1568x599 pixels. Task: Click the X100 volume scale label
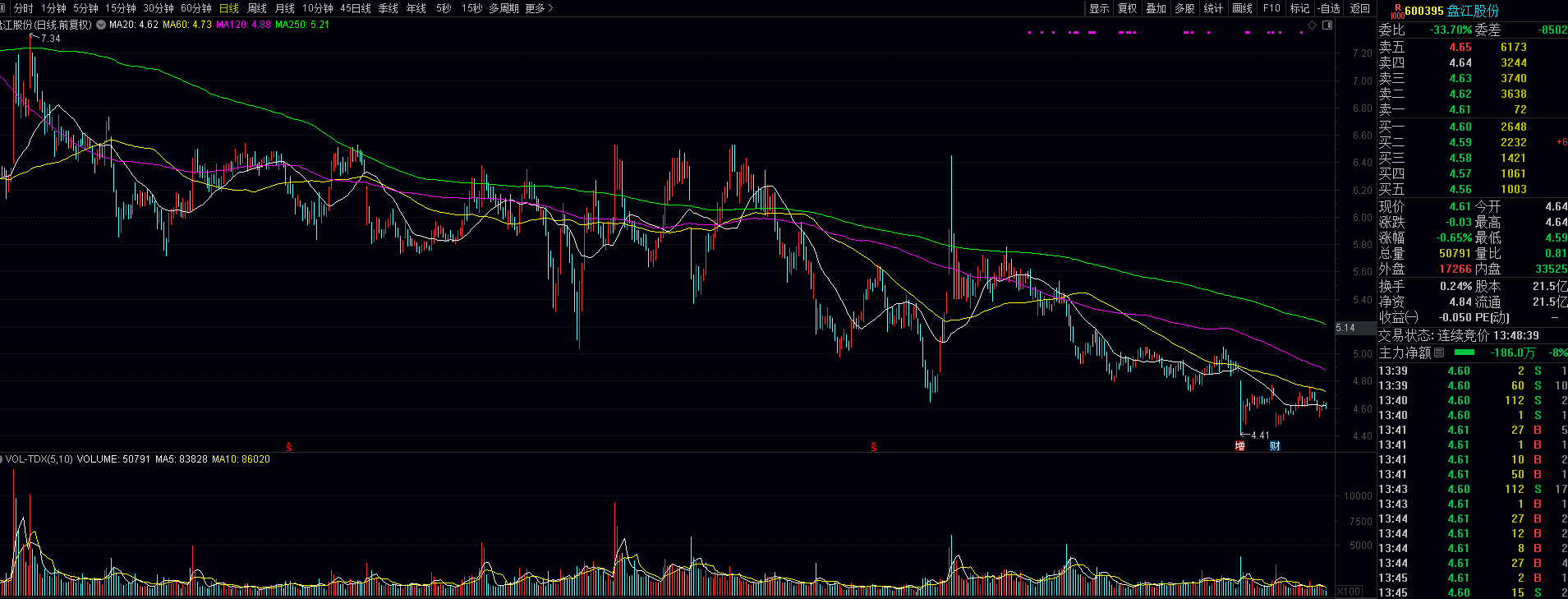(1349, 592)
